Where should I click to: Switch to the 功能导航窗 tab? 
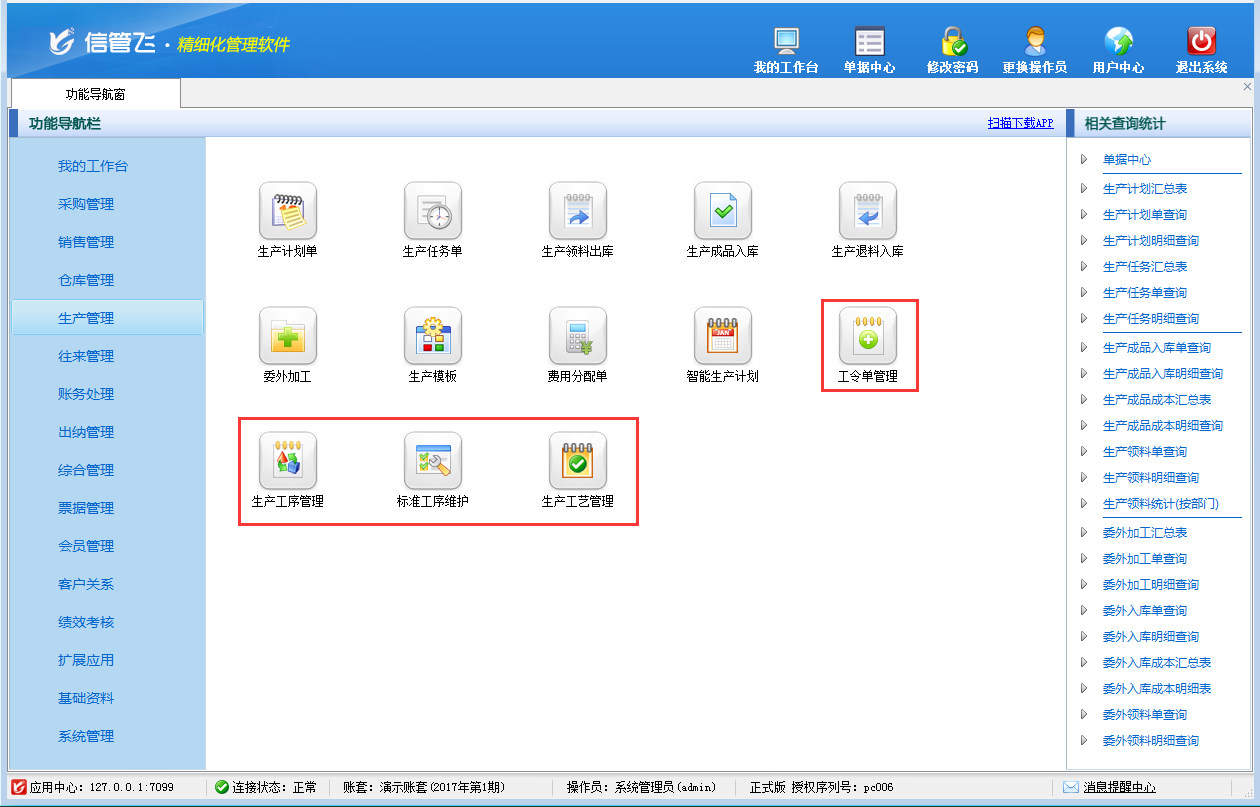point(95,94)
